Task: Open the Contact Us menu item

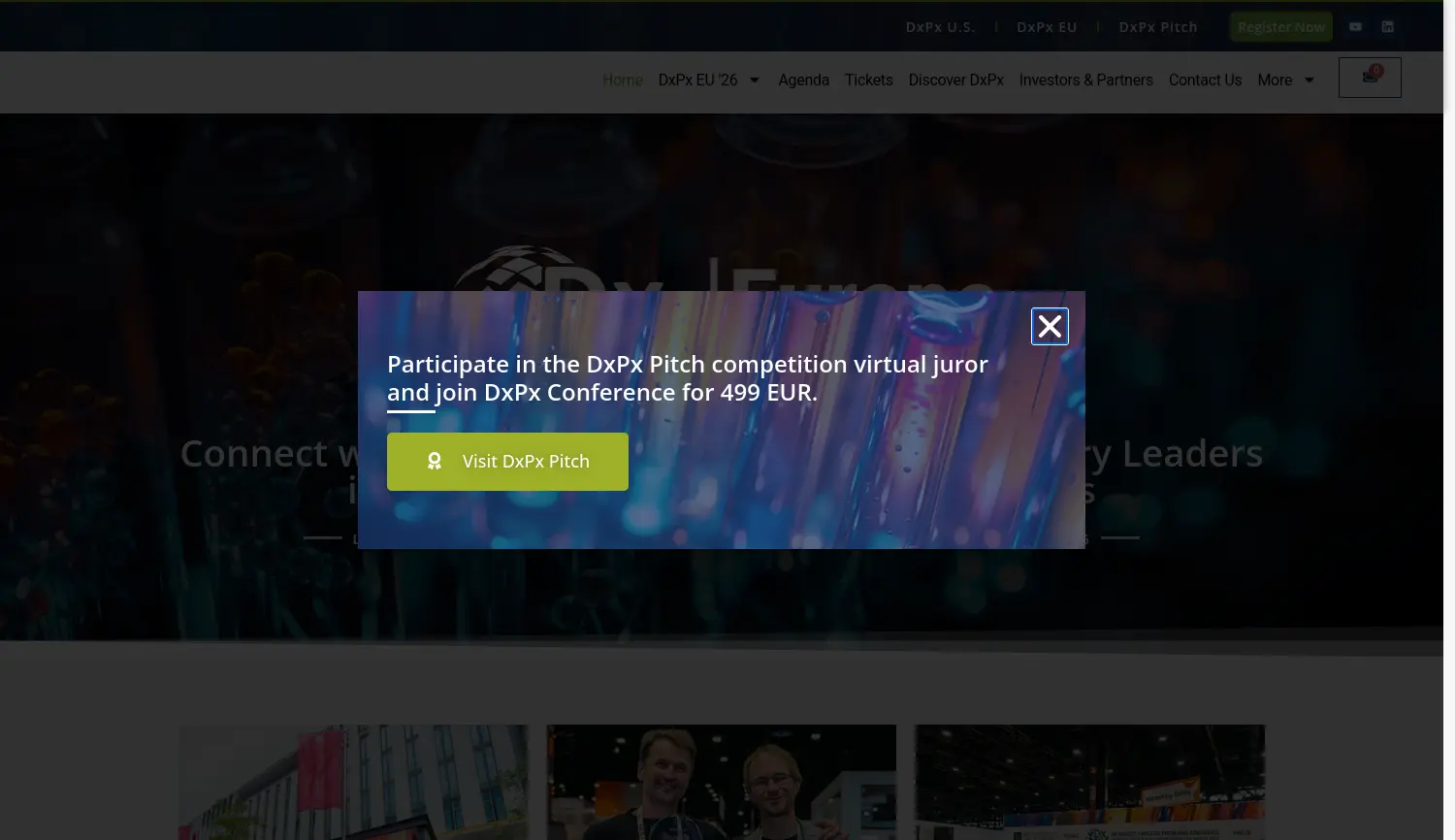Action: pyautogui.click(x=1206, y=81)
